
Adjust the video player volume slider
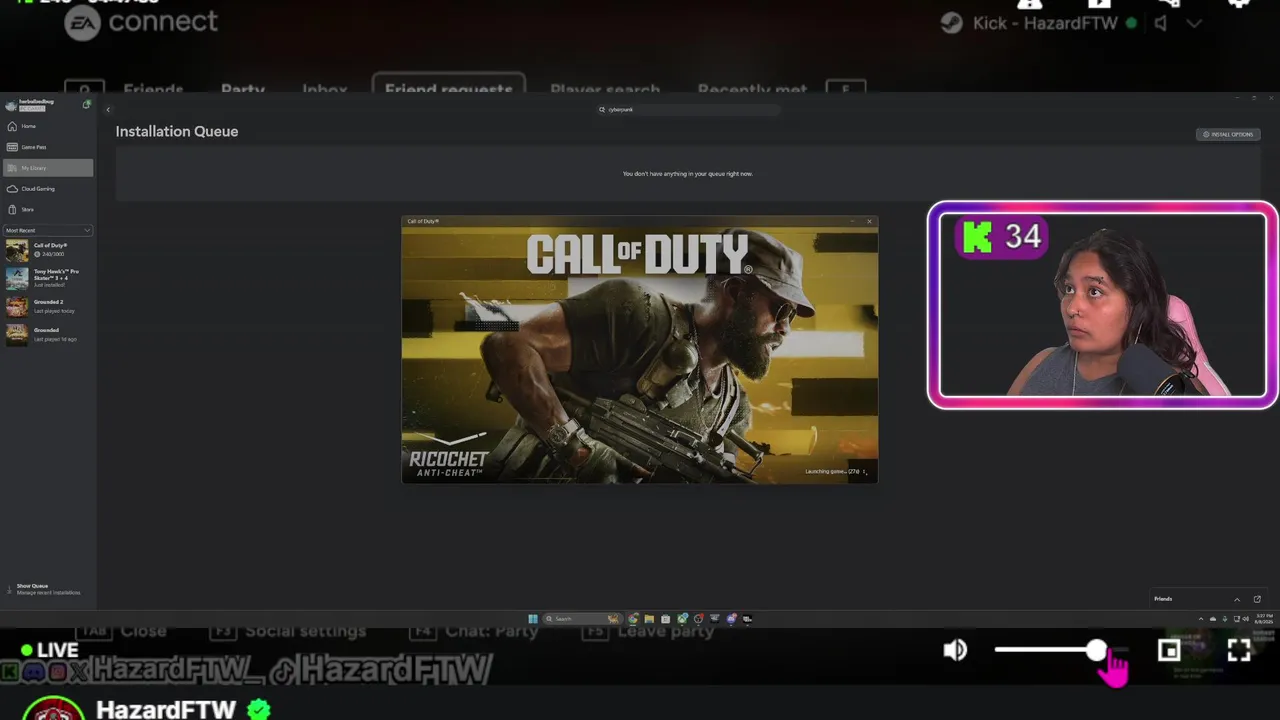coord(1061,650)
